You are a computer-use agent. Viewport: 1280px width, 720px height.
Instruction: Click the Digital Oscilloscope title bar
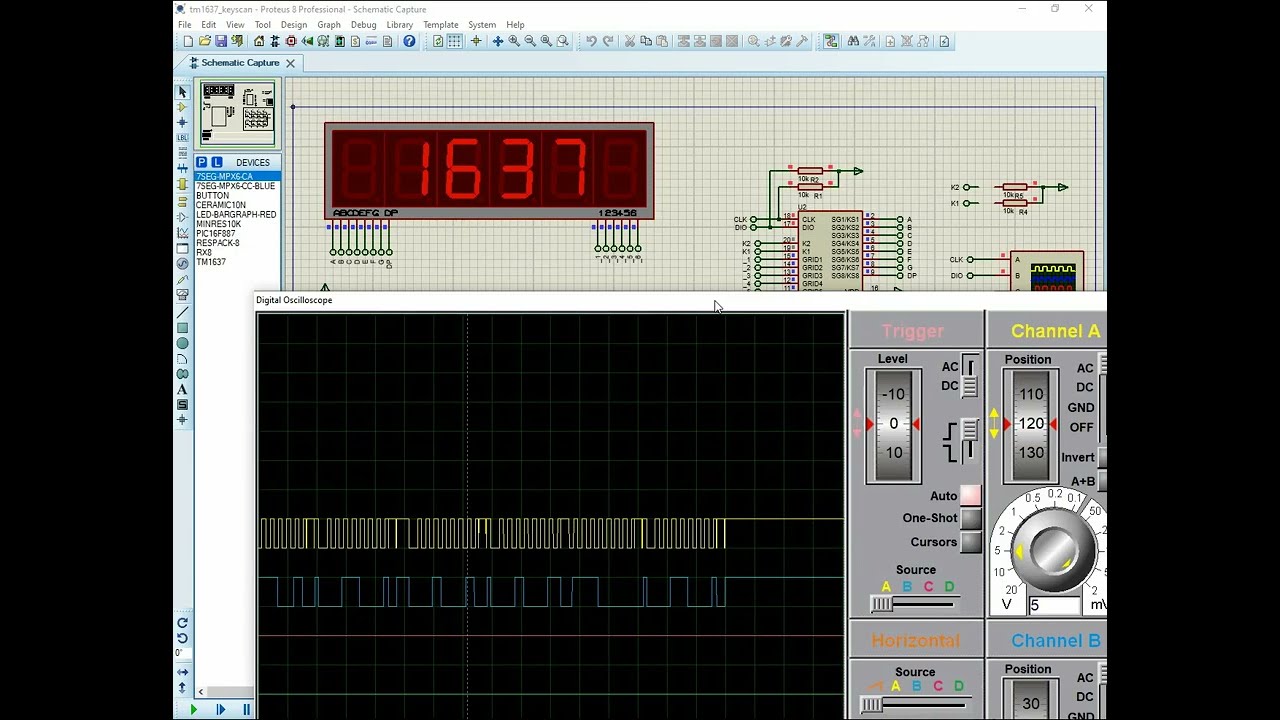coord(680,300)
